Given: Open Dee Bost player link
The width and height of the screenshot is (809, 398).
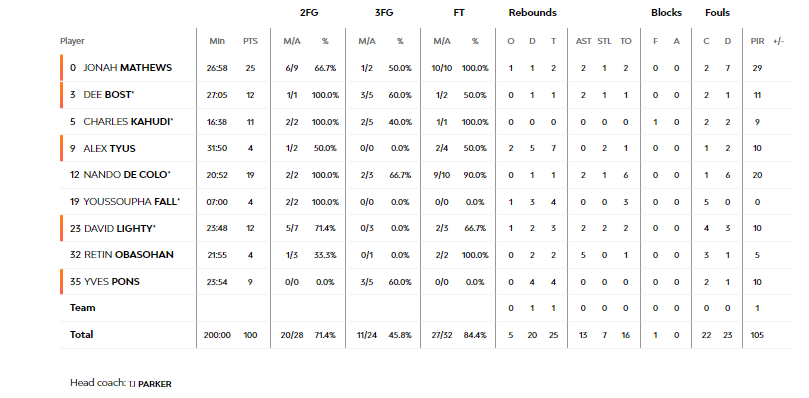Looking at the screenshot, I should (x=108, y=95).
